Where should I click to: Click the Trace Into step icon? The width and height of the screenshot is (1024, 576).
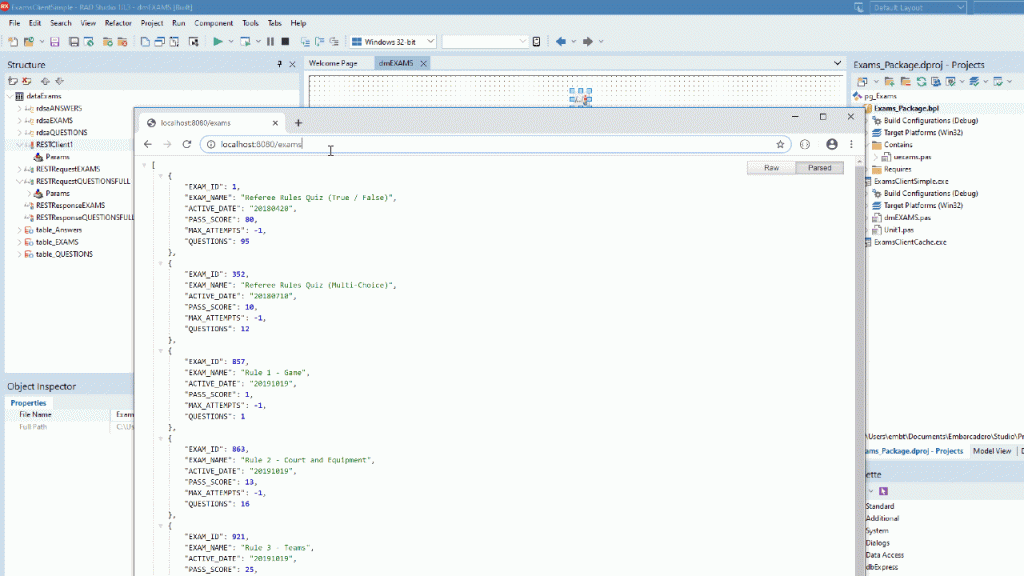click(x=305, y=42)
